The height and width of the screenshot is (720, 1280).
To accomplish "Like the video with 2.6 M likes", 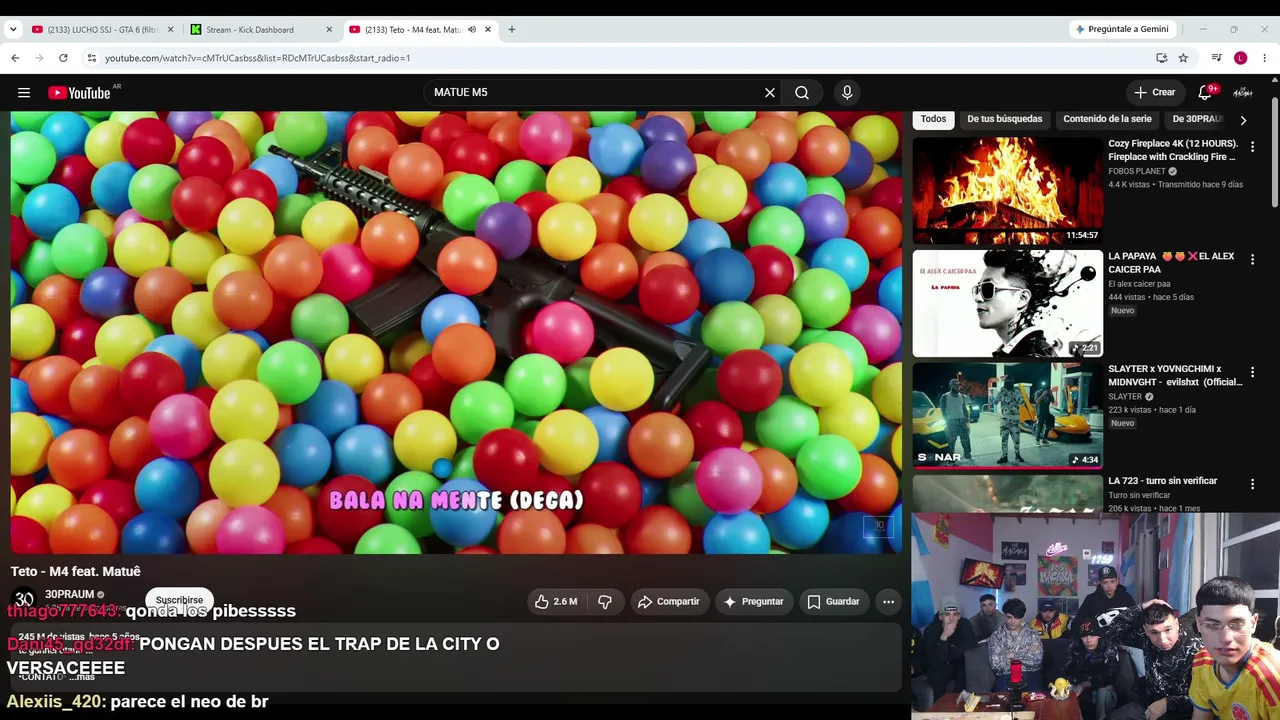I will [x=556, y=602].
